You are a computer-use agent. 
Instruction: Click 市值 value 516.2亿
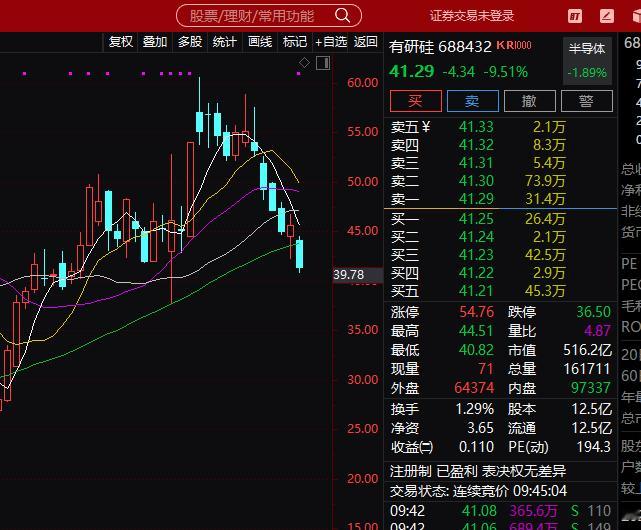tap(587, 350)
